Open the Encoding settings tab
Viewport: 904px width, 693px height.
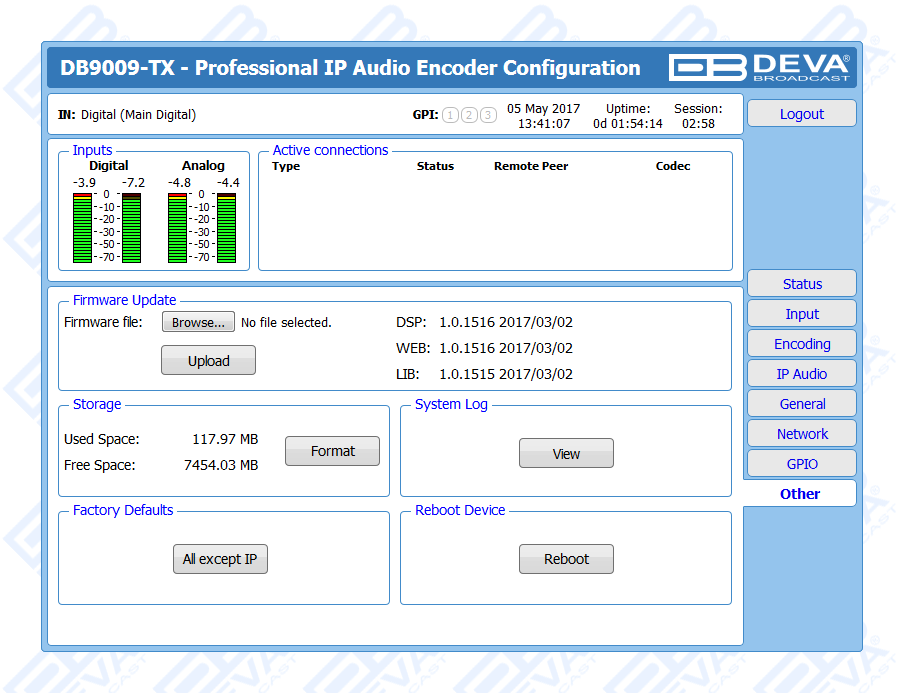click(801, 344)
